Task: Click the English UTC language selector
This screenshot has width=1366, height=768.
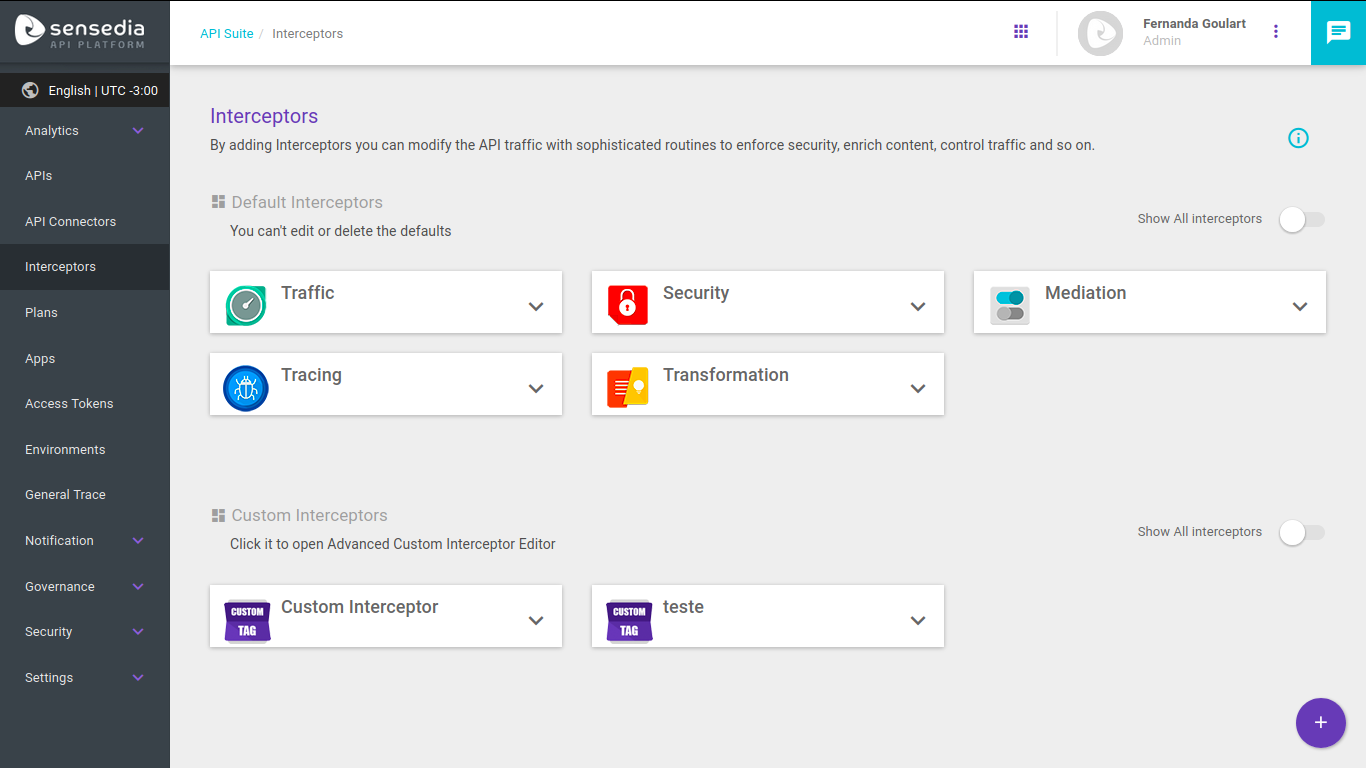Action: (90, 91)
